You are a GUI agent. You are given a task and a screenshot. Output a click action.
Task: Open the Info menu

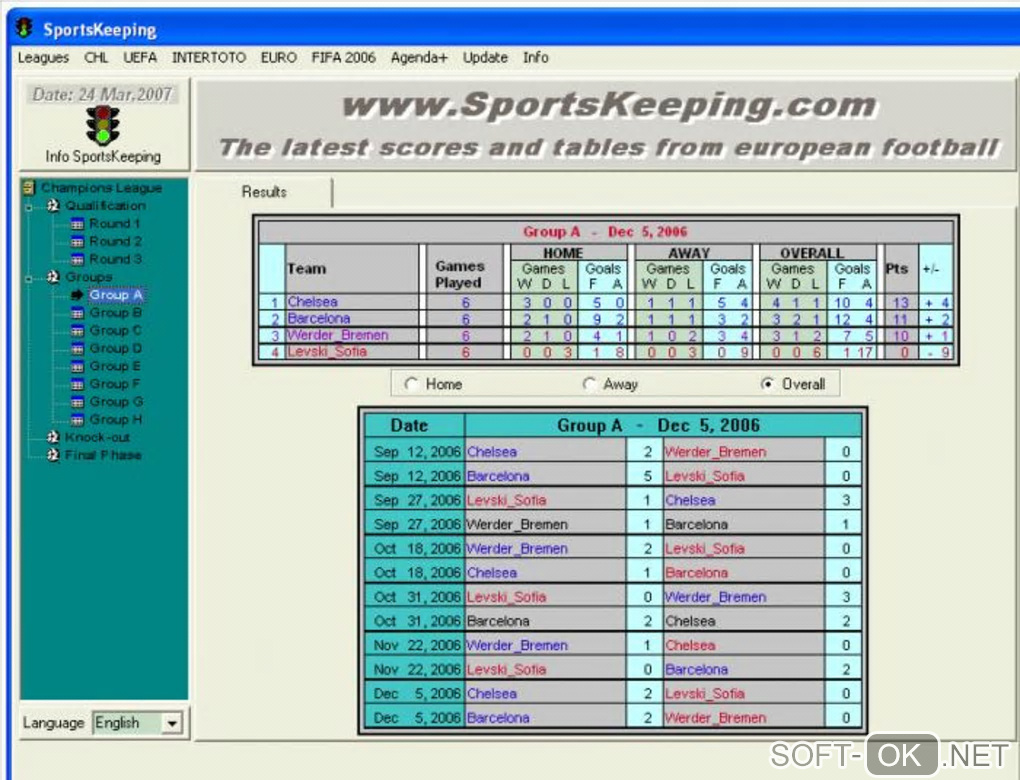pos(535,58)
